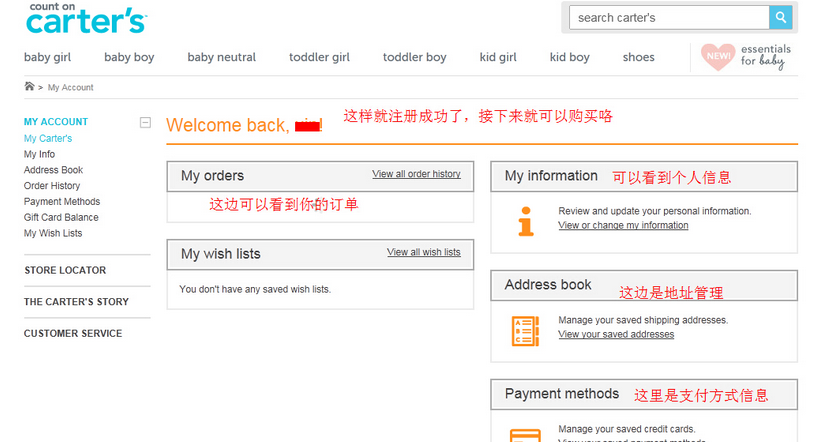Open The Carter's Story page
826x442 pixels.
(76, 302)
